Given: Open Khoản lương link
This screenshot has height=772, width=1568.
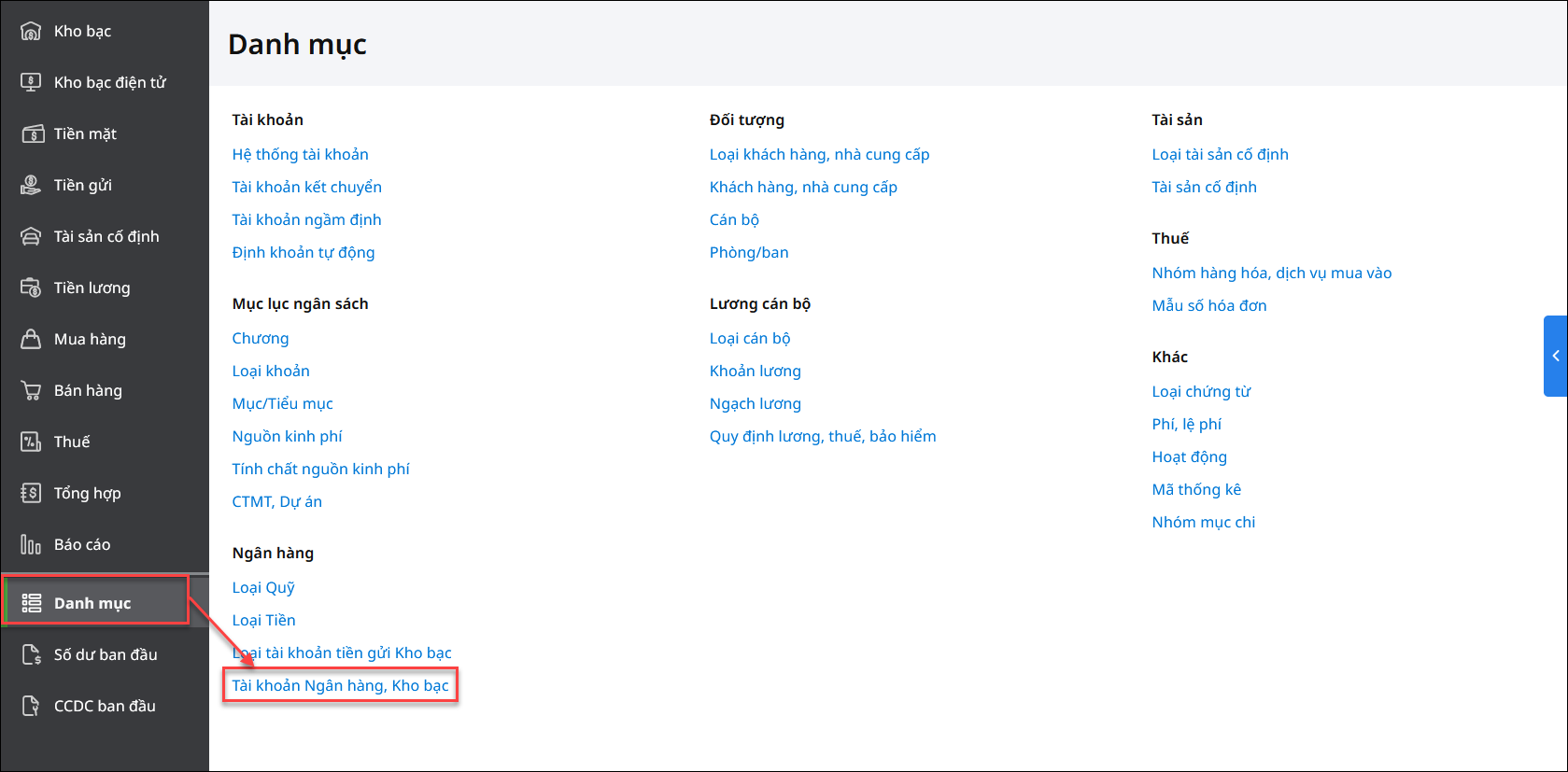Looking at the screenshot, I should [755, 371].
